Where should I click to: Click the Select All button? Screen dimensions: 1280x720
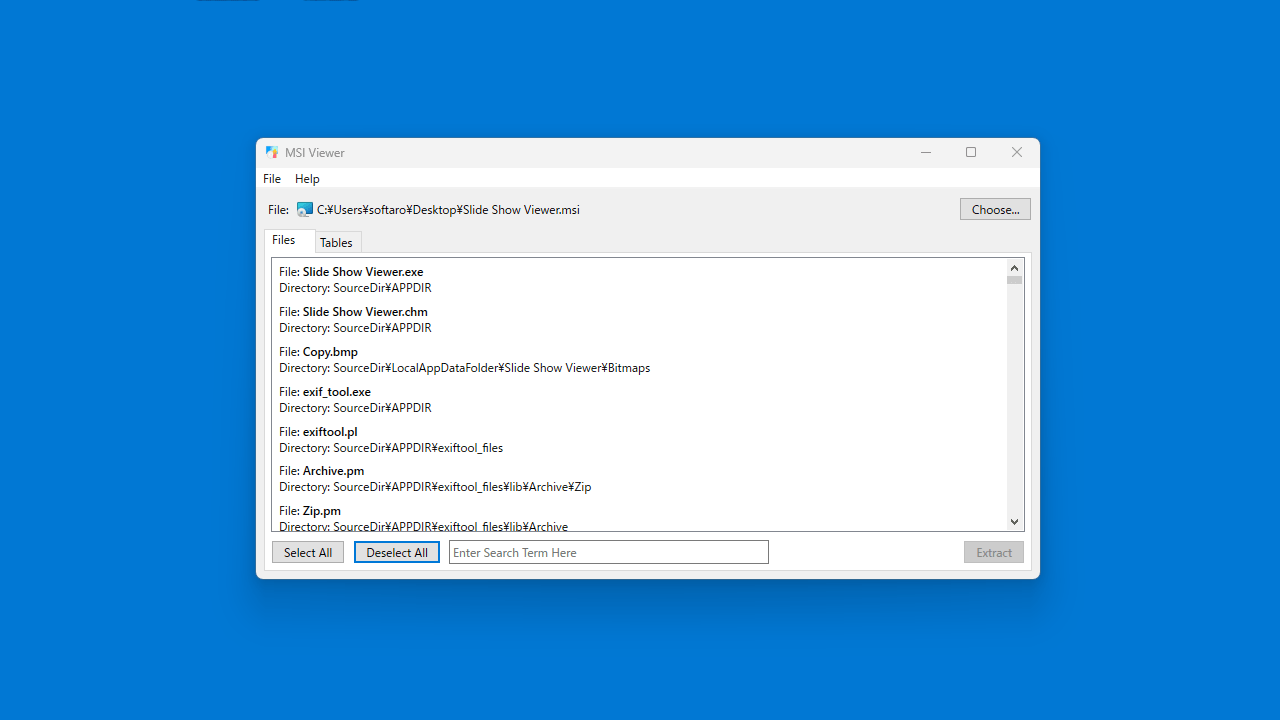pos(308,553)
